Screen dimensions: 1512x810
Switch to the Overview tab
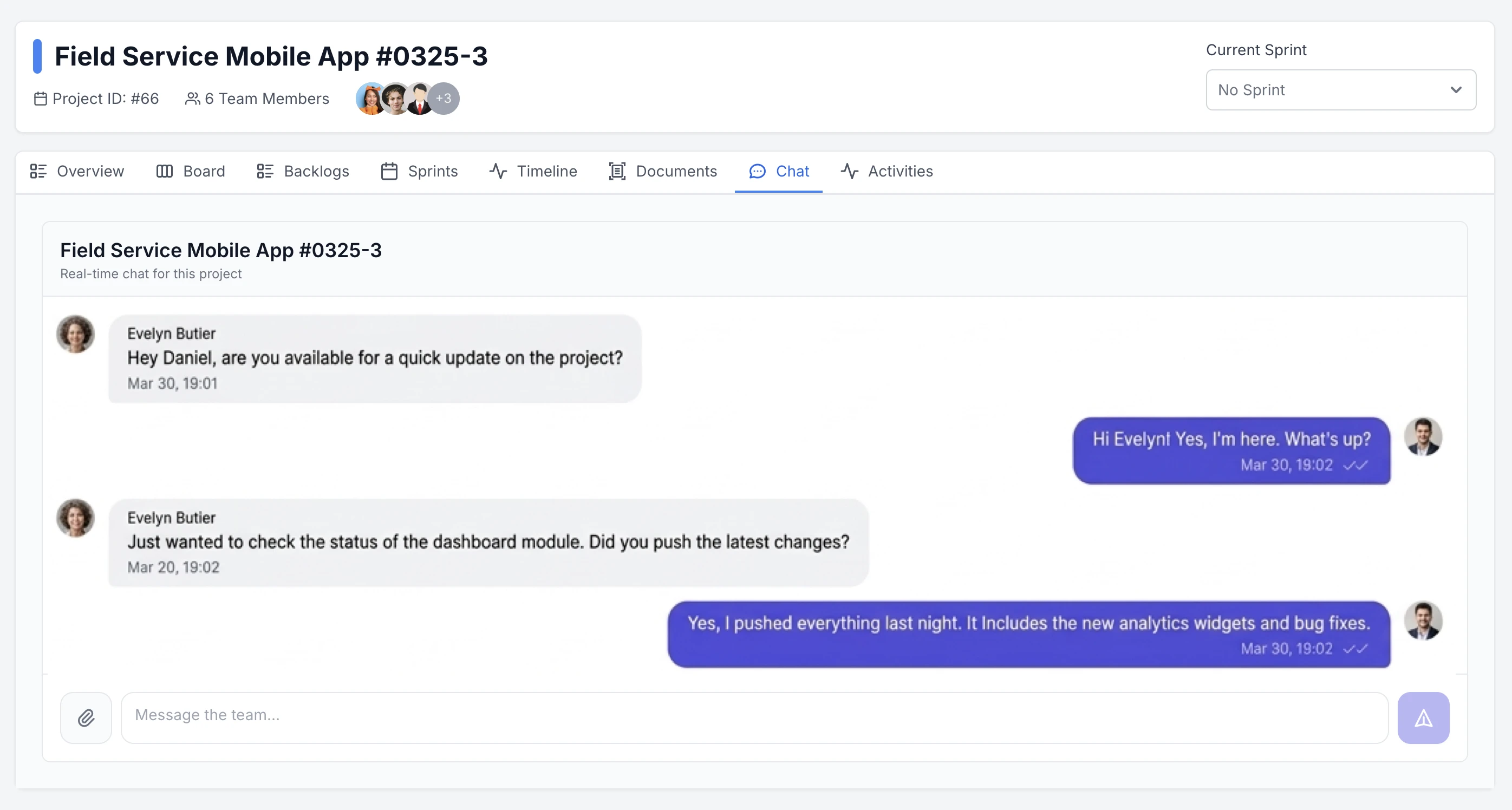[x=90, y=172]
